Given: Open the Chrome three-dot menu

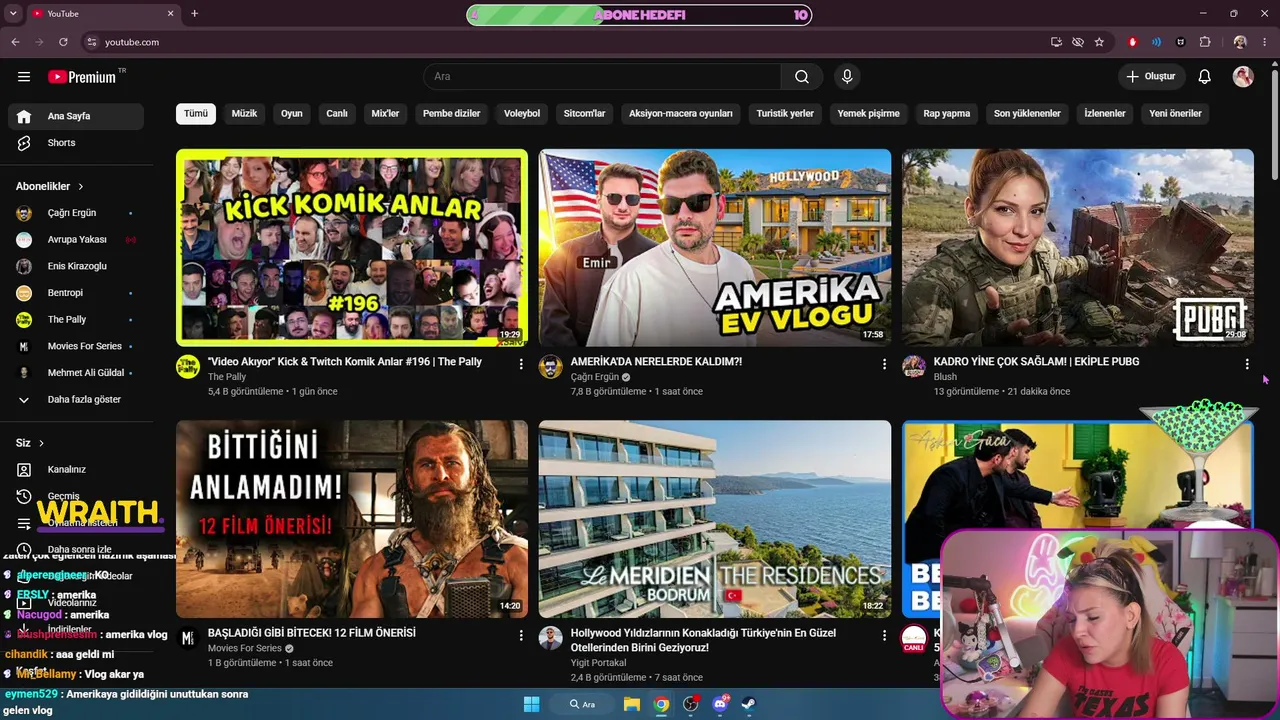Looking at the screenshot, I should tap(1265, 42).
